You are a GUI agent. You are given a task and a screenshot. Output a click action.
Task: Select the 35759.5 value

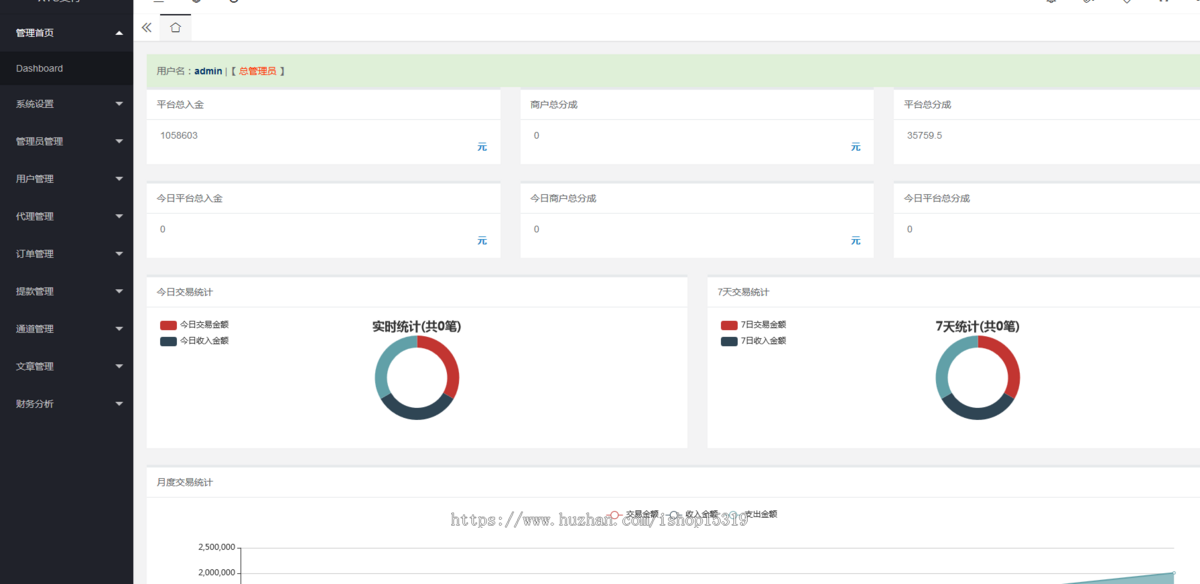(x=925, y=135)
